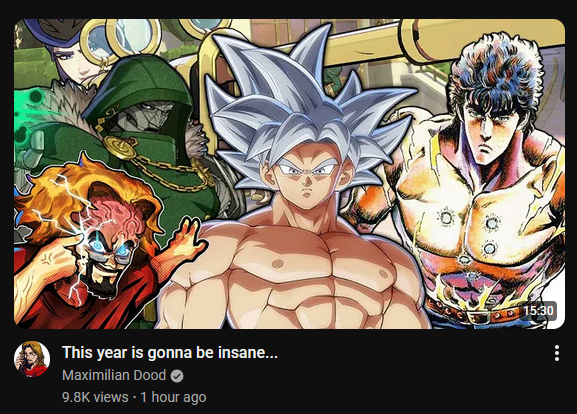This screenshot has height=414, width=577.
Task: Click the woman wearing brass goggles
Action: click(75, 55)
